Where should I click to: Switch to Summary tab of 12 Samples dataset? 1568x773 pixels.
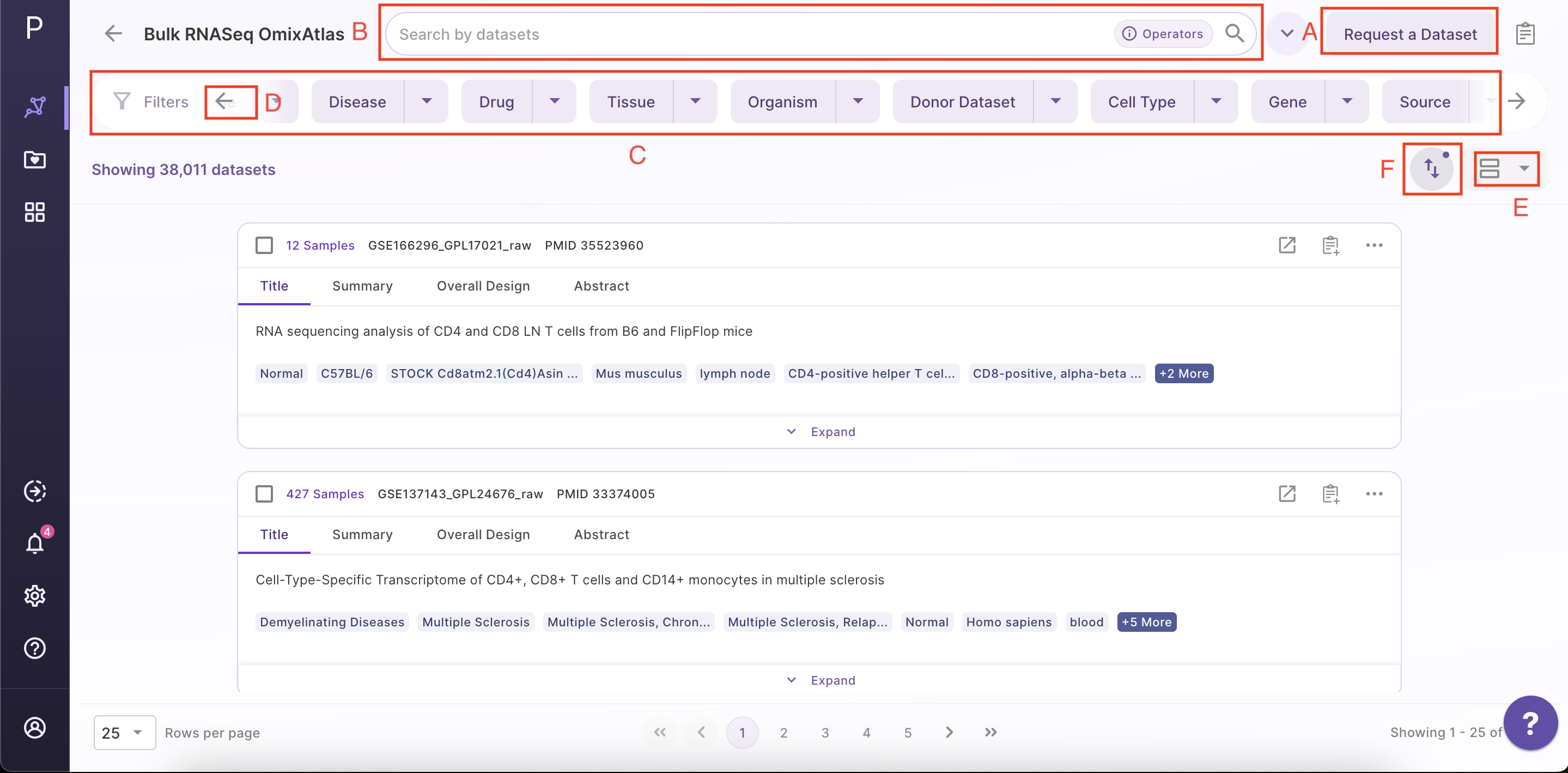point(362,286)
